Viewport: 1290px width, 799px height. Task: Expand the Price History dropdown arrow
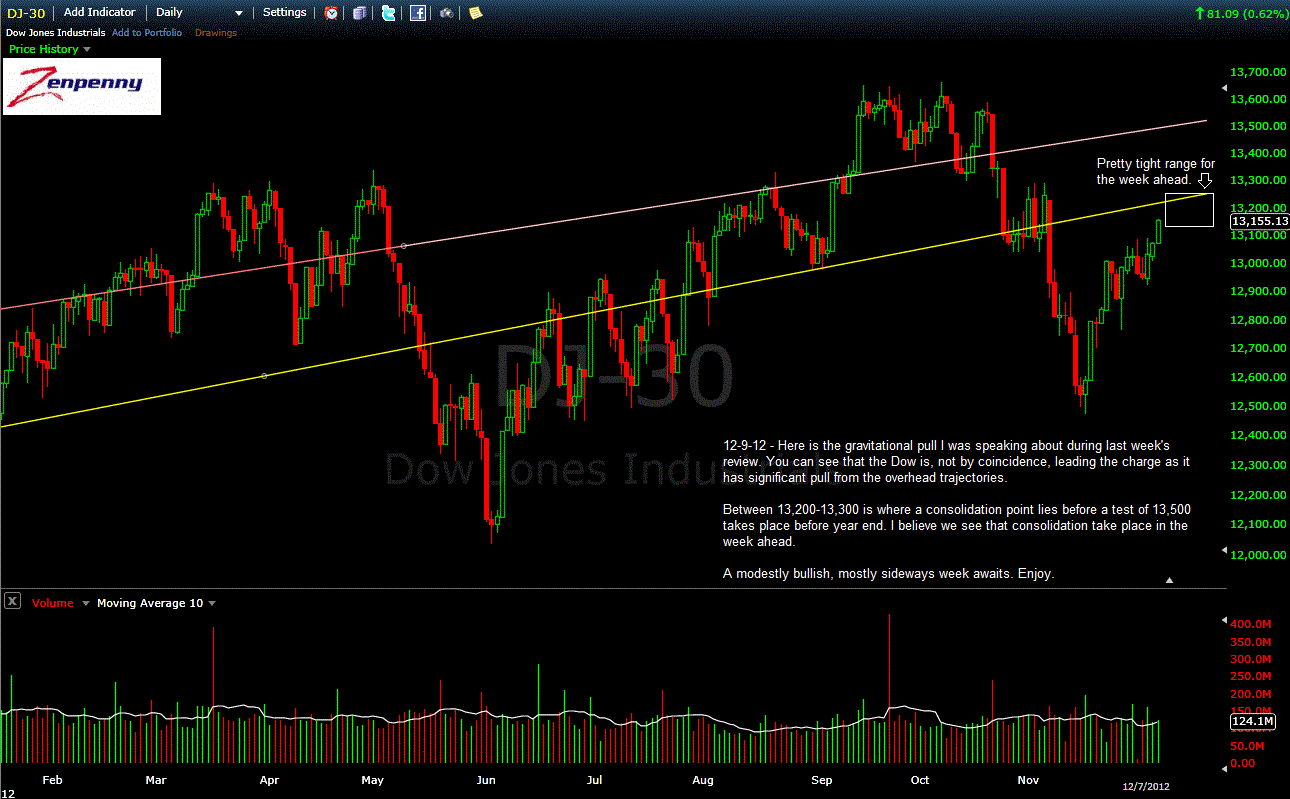click(x=87, y=49)
